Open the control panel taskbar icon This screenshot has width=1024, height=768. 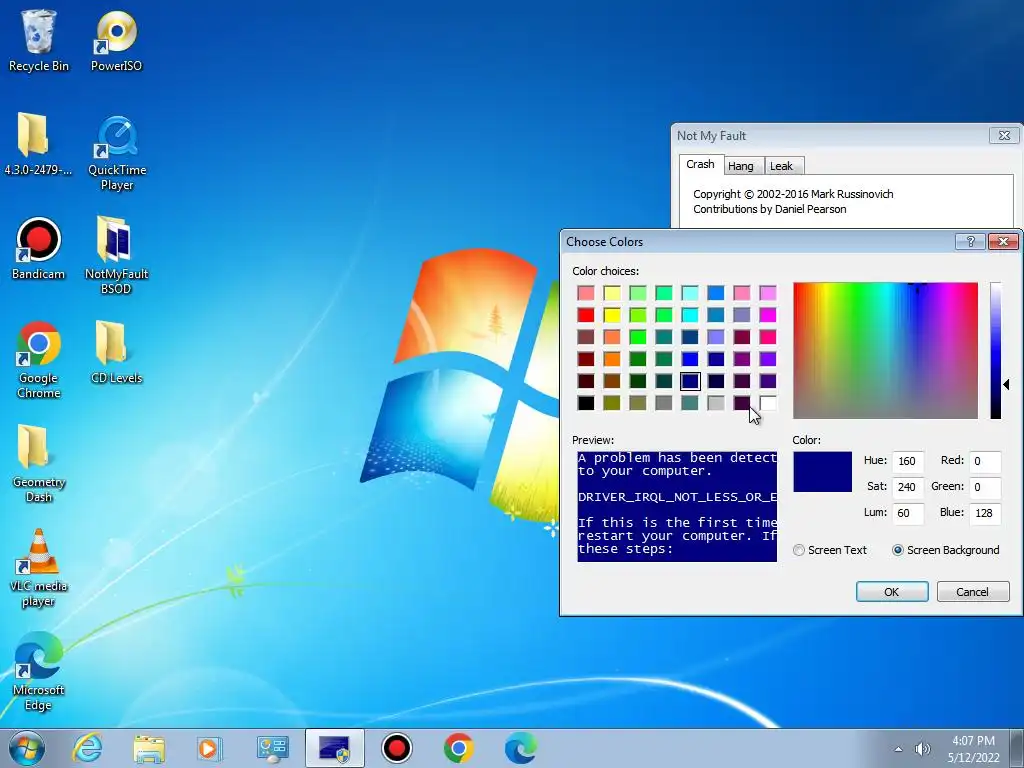click(x=272, y=748)
